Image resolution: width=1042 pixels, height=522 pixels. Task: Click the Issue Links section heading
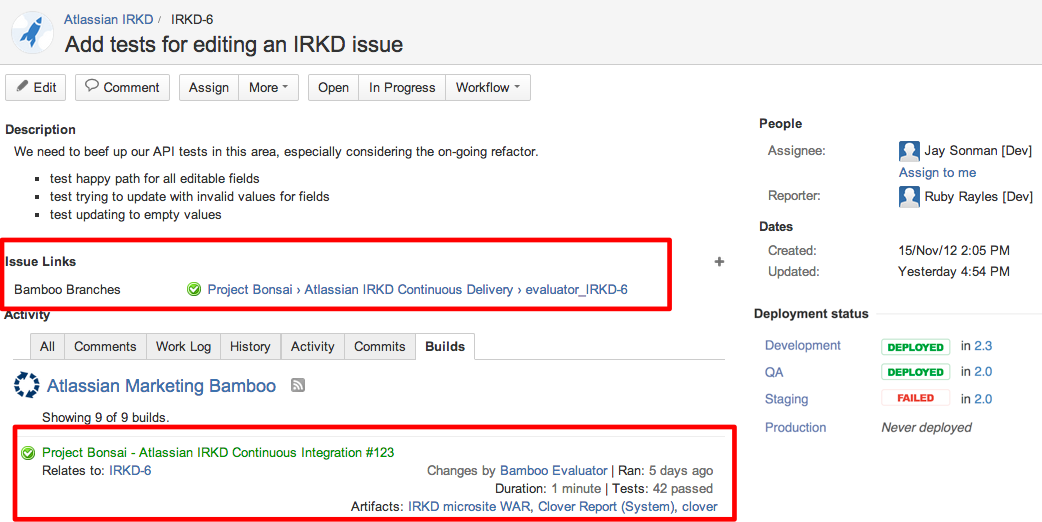[41, 262]
